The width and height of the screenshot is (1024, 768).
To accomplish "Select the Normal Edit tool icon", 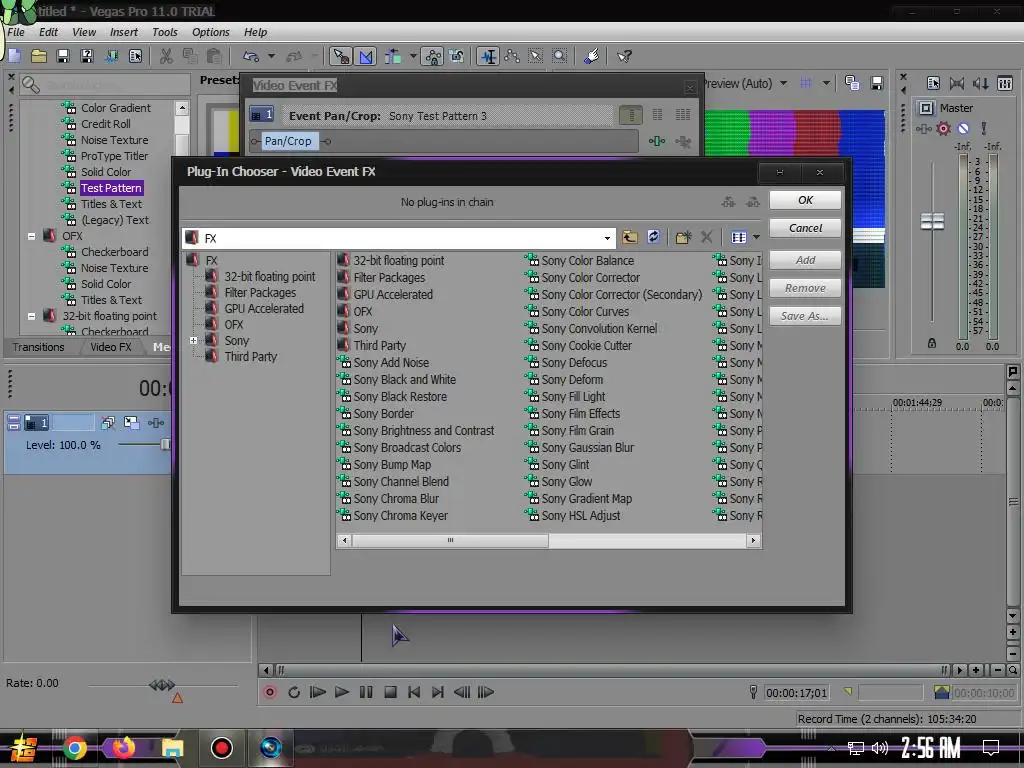I will coord(488,56).
